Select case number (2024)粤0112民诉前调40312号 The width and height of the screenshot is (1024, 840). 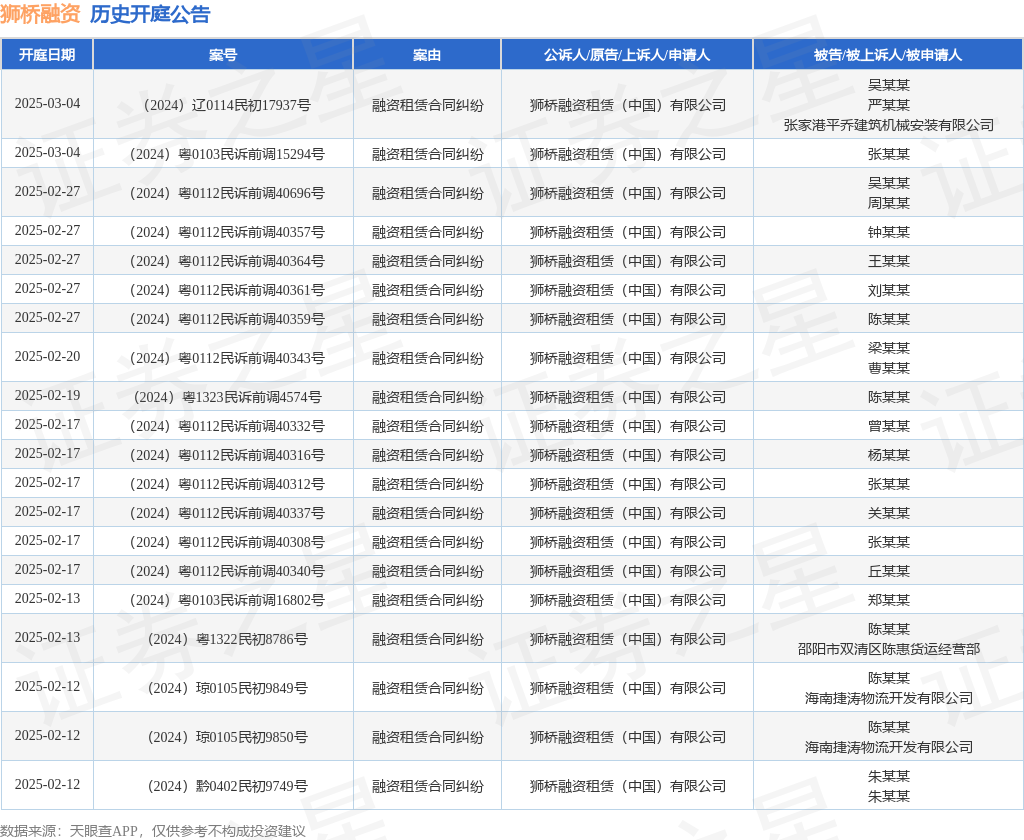[227, 484]
